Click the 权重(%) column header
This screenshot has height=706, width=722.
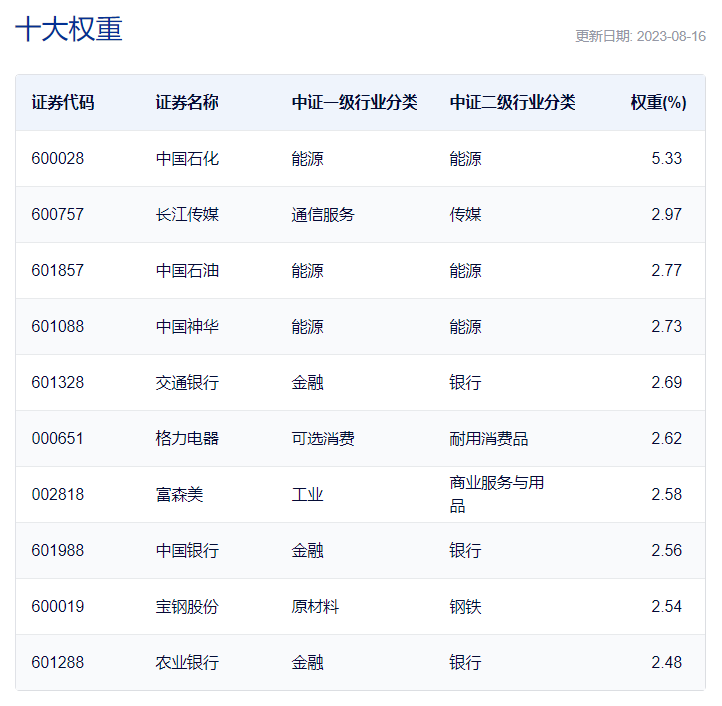point(658,102)
